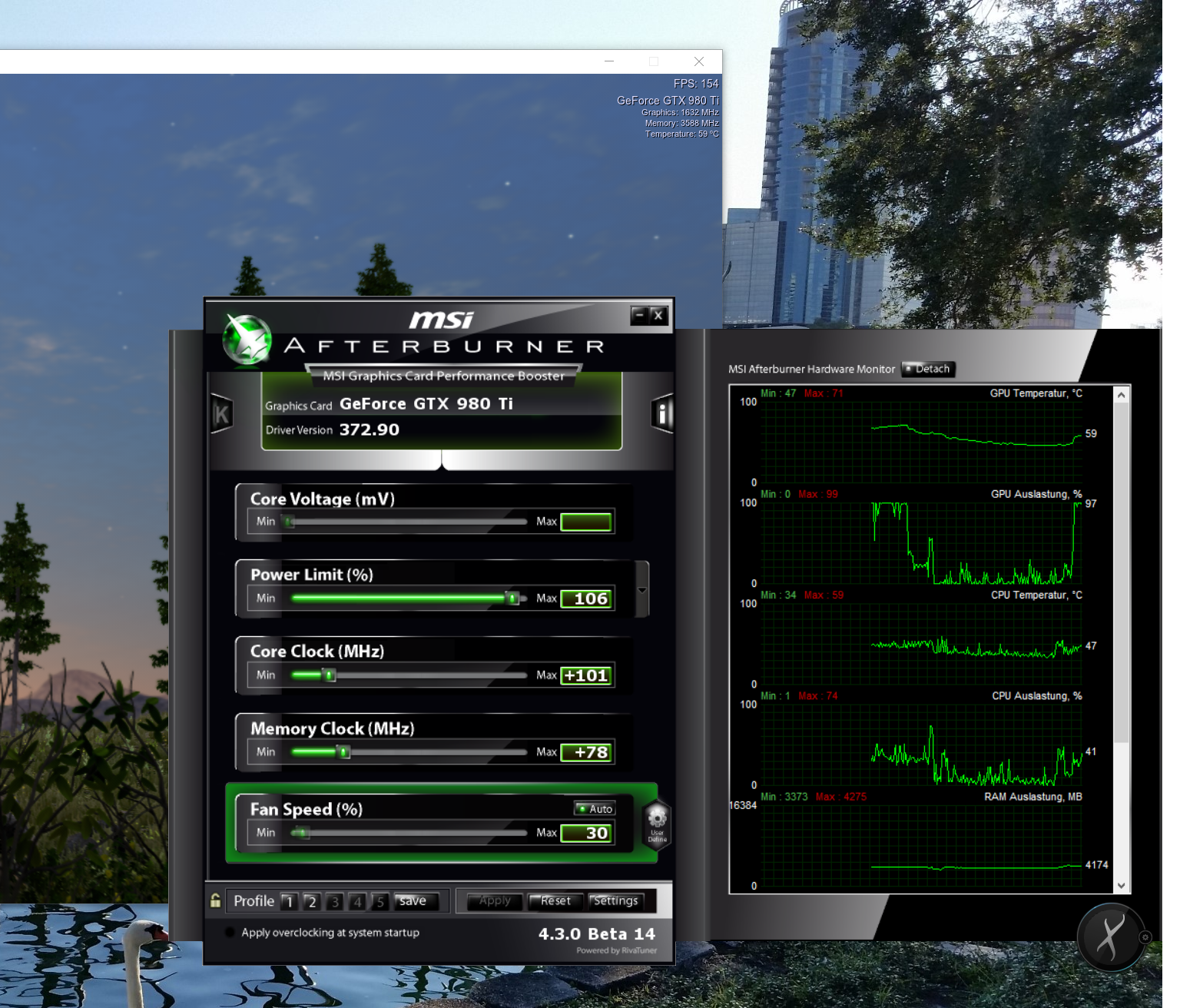Viewport: 1180px width, 1008px height.
Task: Expand the Power Limit dropdown arrow
Action: click(x=642, y=590)
